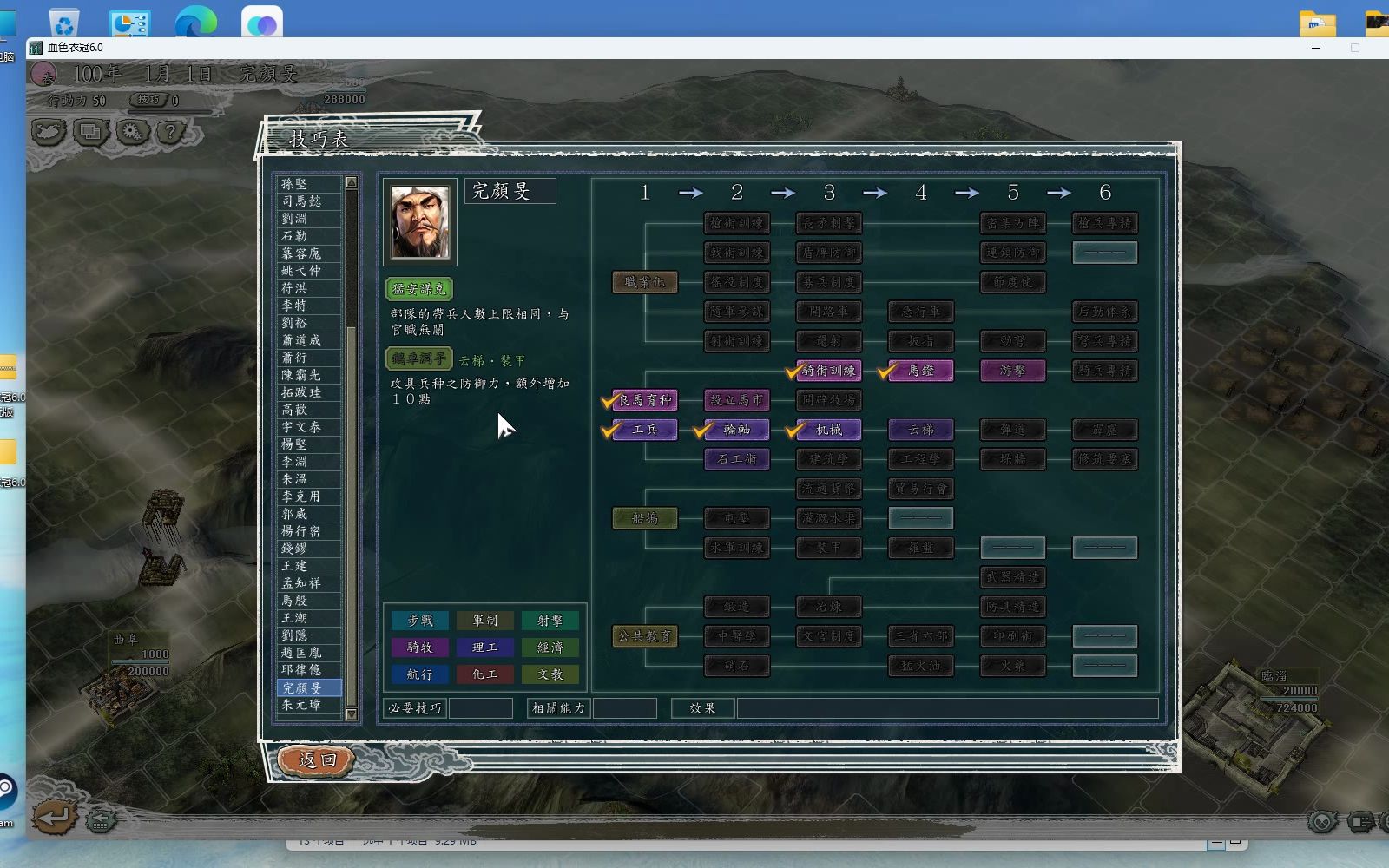
Task: Select the 石工術 skill node
Action: tap(736, 459)
